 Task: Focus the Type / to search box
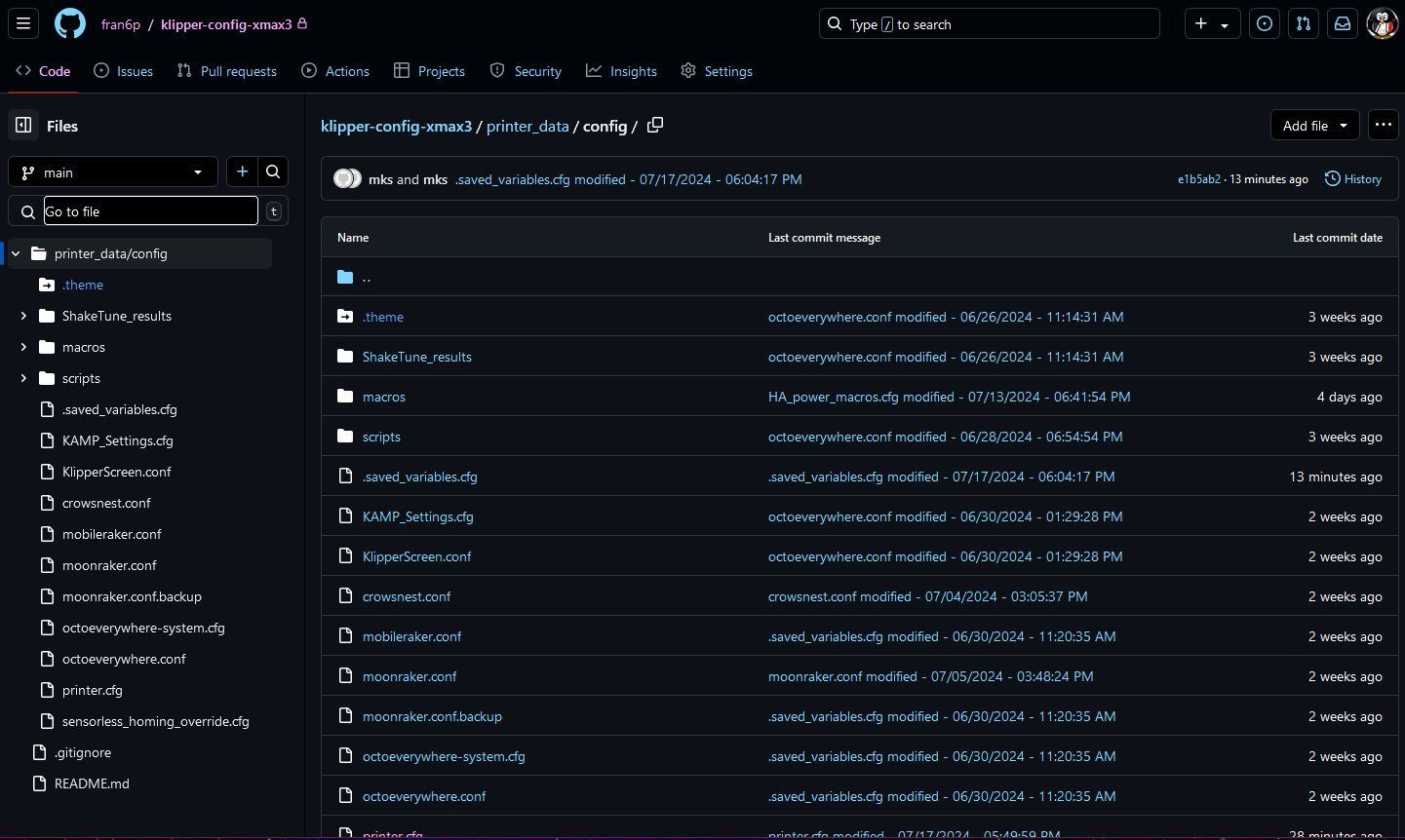[990, 23]
